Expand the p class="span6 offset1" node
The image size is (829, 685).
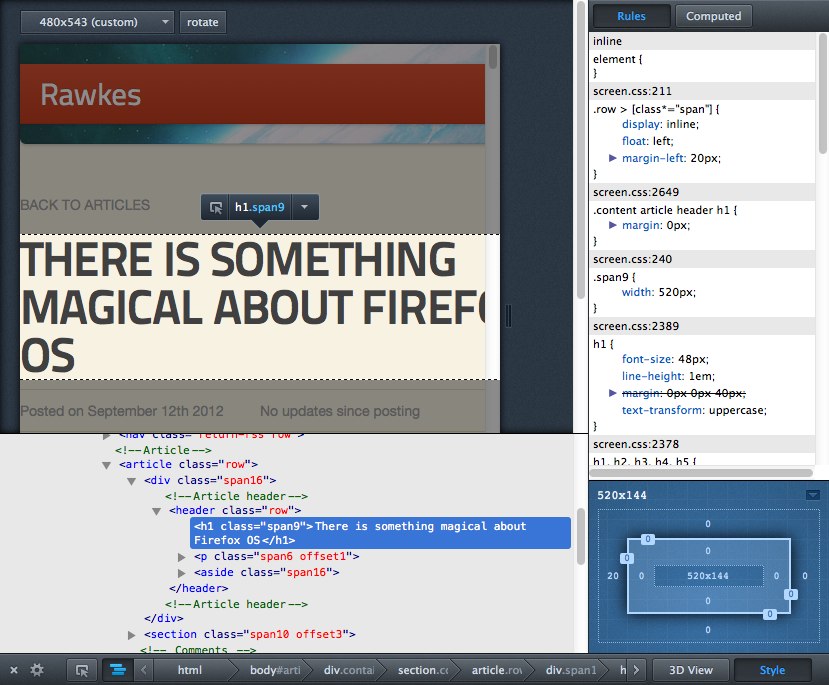tap(181, 557)
